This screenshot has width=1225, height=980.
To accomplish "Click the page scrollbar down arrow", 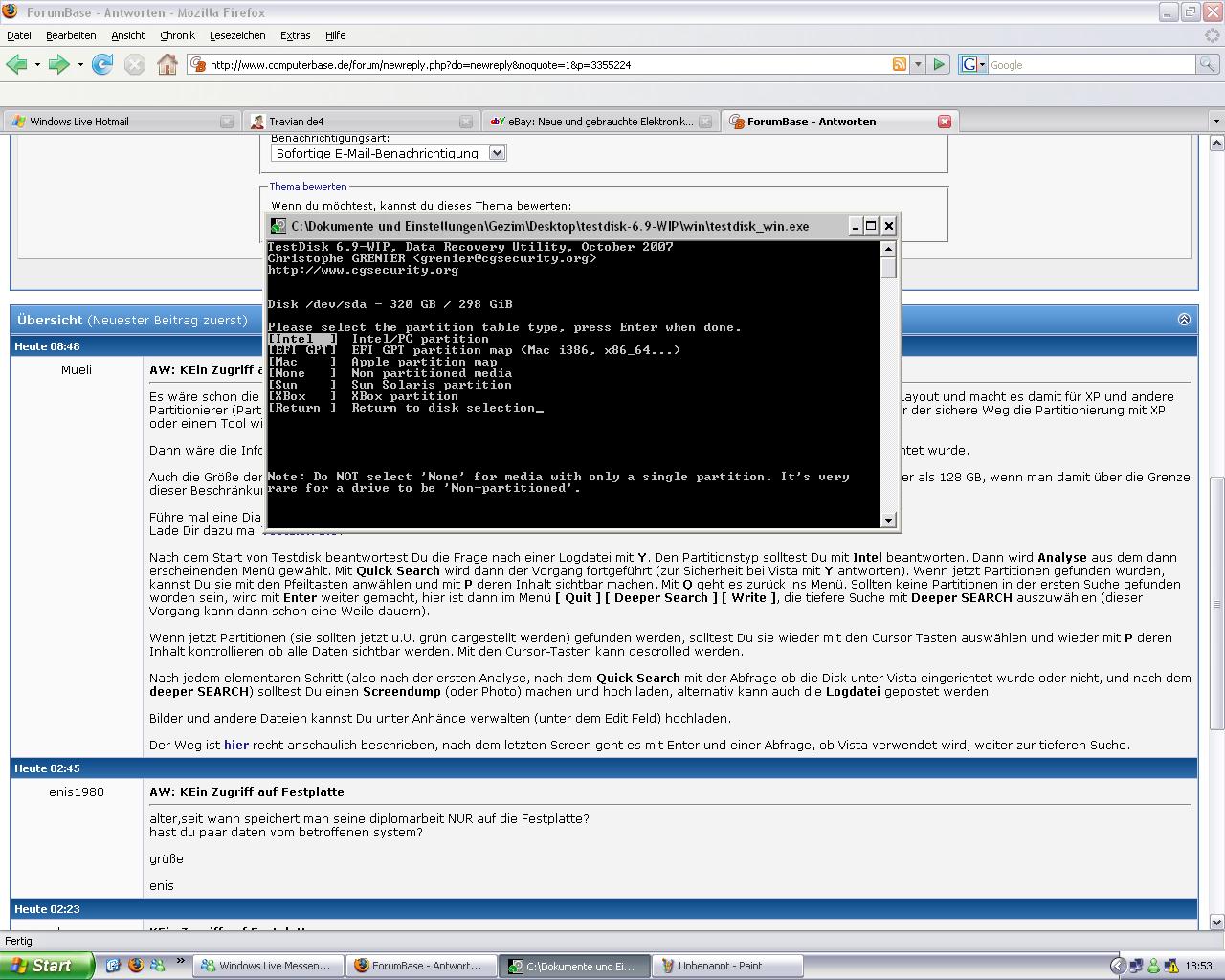I will tap(1216, 922).
